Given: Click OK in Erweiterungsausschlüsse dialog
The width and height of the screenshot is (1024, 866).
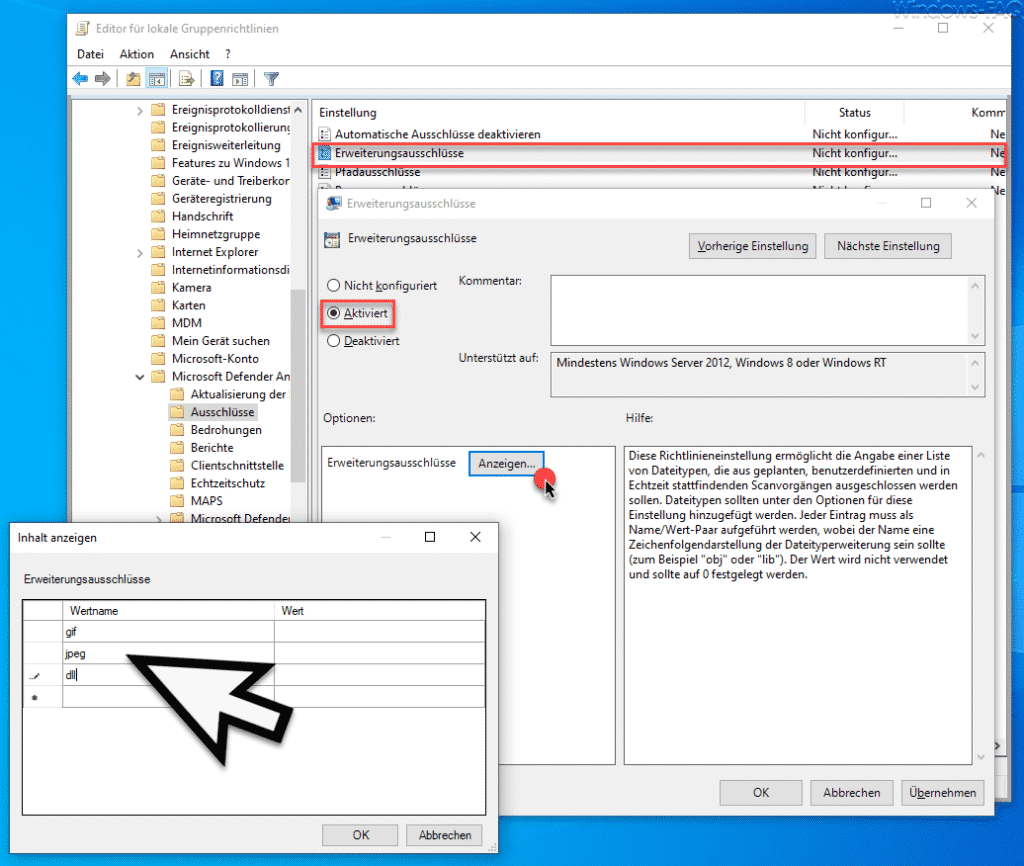Looking at the screenshot, I should tap(761, 792).
